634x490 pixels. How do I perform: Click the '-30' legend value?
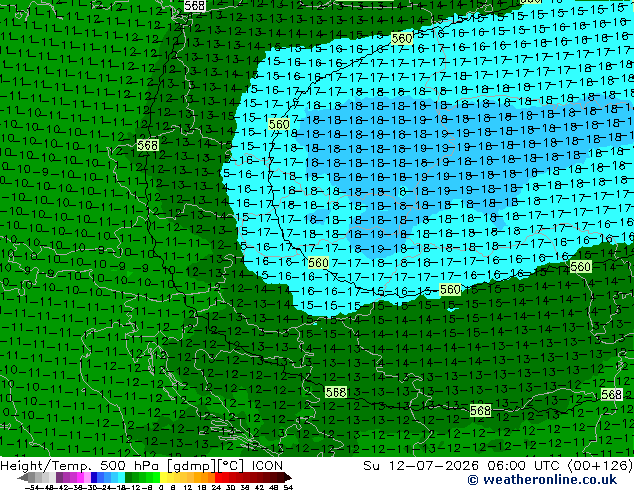pos(92,488)
